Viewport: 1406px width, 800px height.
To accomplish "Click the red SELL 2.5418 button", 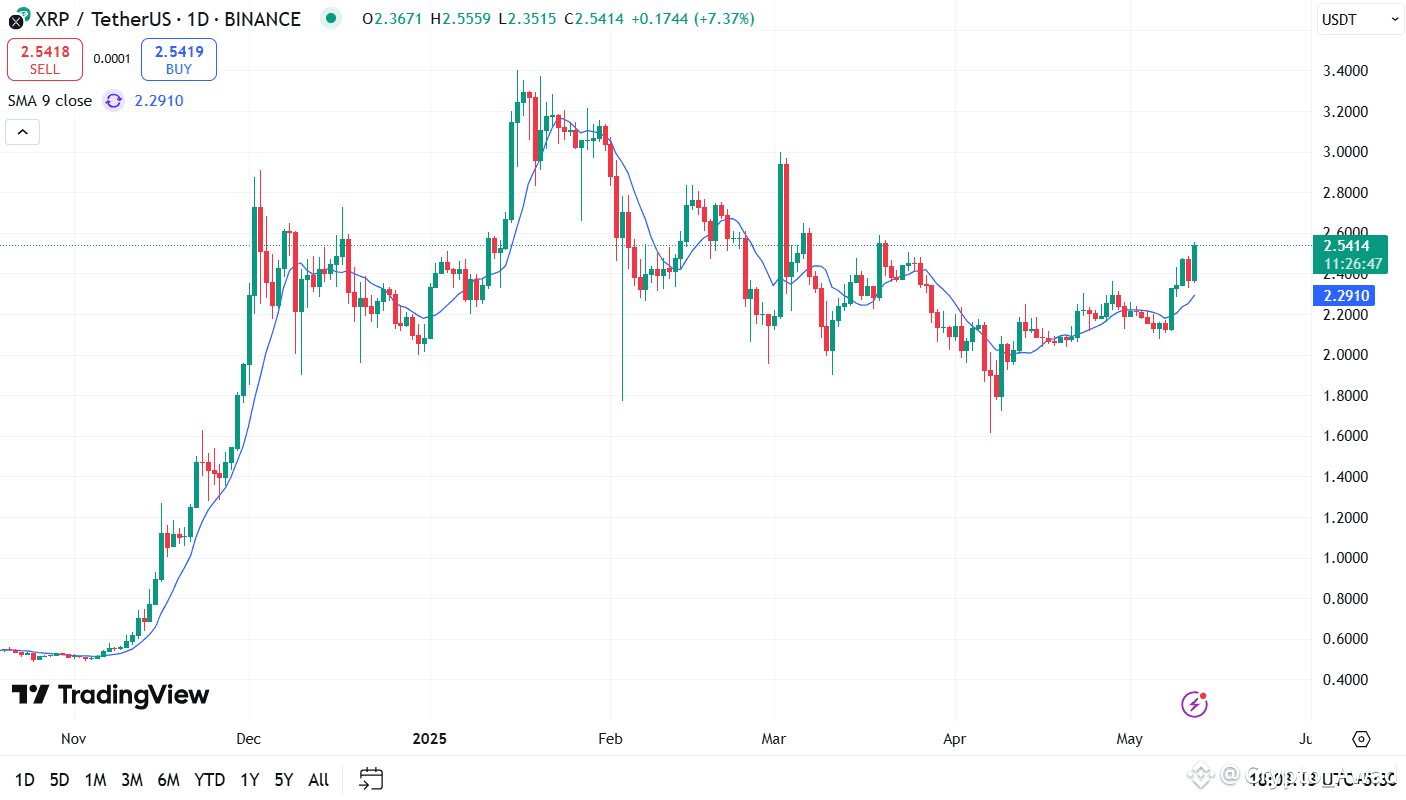I will coord(44,59).
